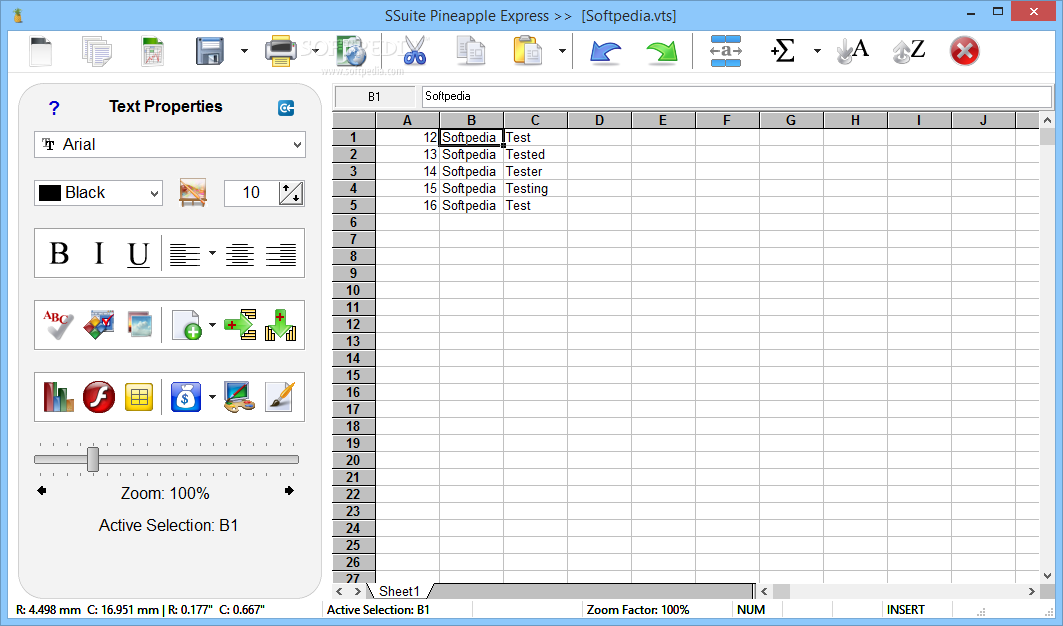Viewport: 1063px width, 626px height.
Task: Sort ascending with the A icon
Action: [x=852, y=51]
